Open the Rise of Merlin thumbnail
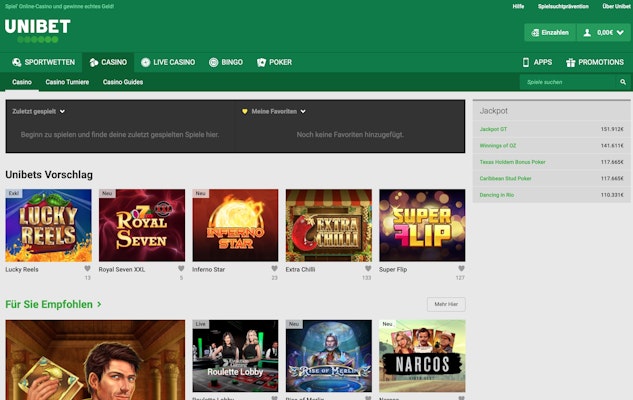This screenshot has height=400, width=633. click(x=329, y=356)
